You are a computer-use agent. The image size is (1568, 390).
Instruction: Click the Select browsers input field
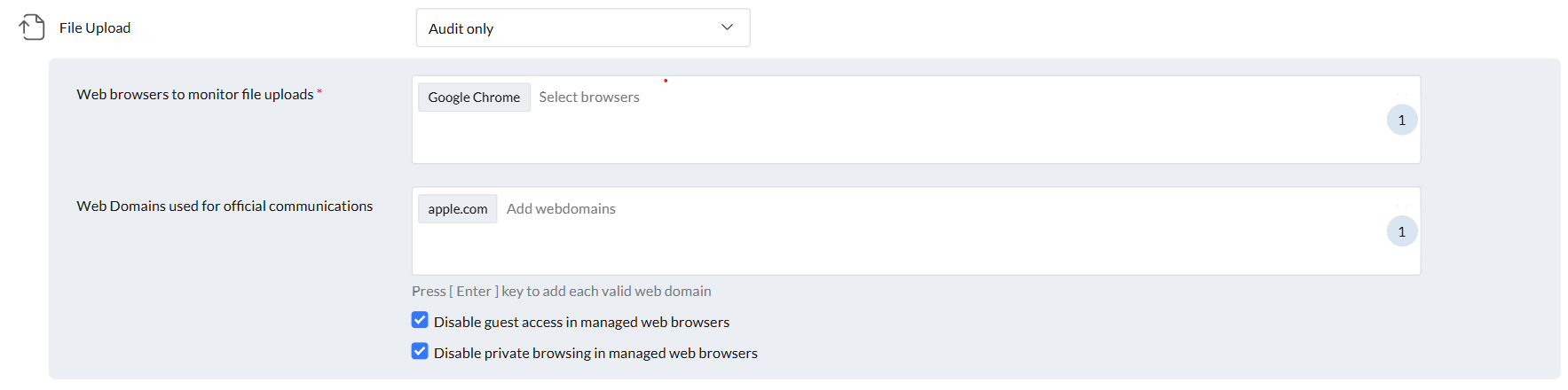(x=589, y=97)
